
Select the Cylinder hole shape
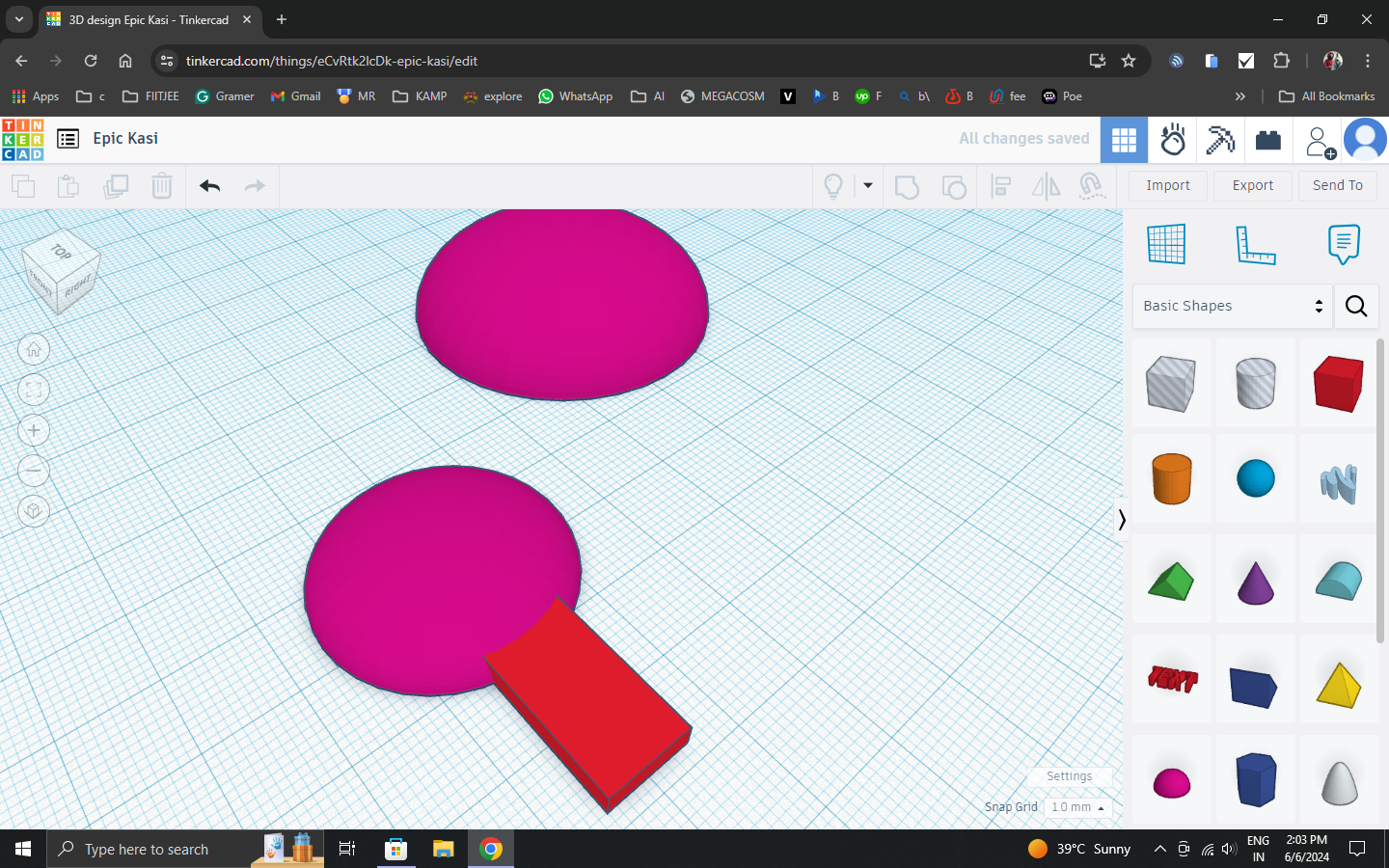[x=1255, y=383]
